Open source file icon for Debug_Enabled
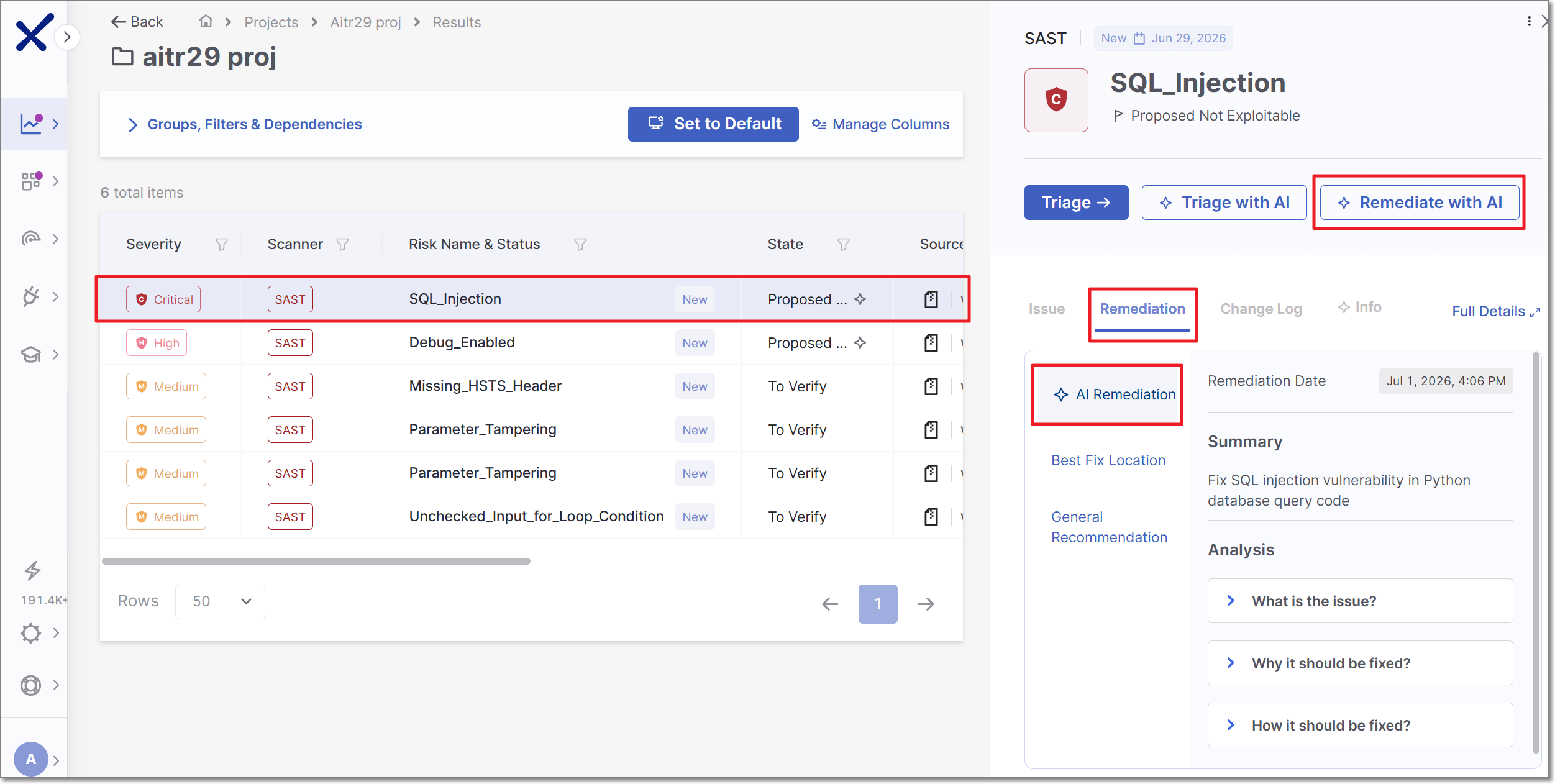This screenshot has width=1555, height=784. click(931, 342)
